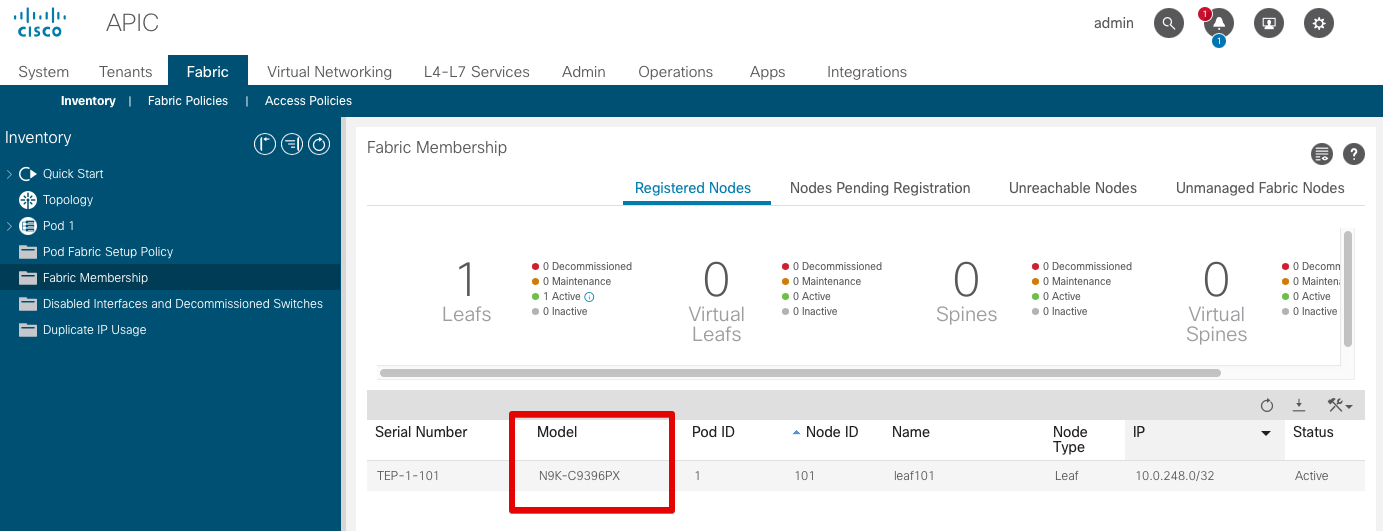
Task: Open the Admin menu
Action: coord(584,72)
